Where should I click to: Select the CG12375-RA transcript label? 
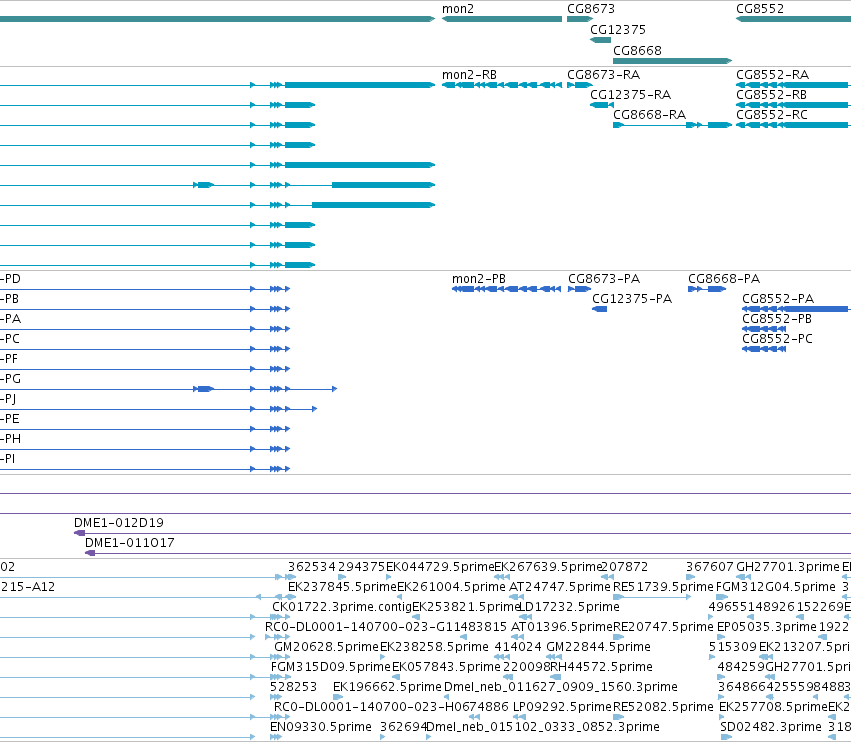pos(631,95)
